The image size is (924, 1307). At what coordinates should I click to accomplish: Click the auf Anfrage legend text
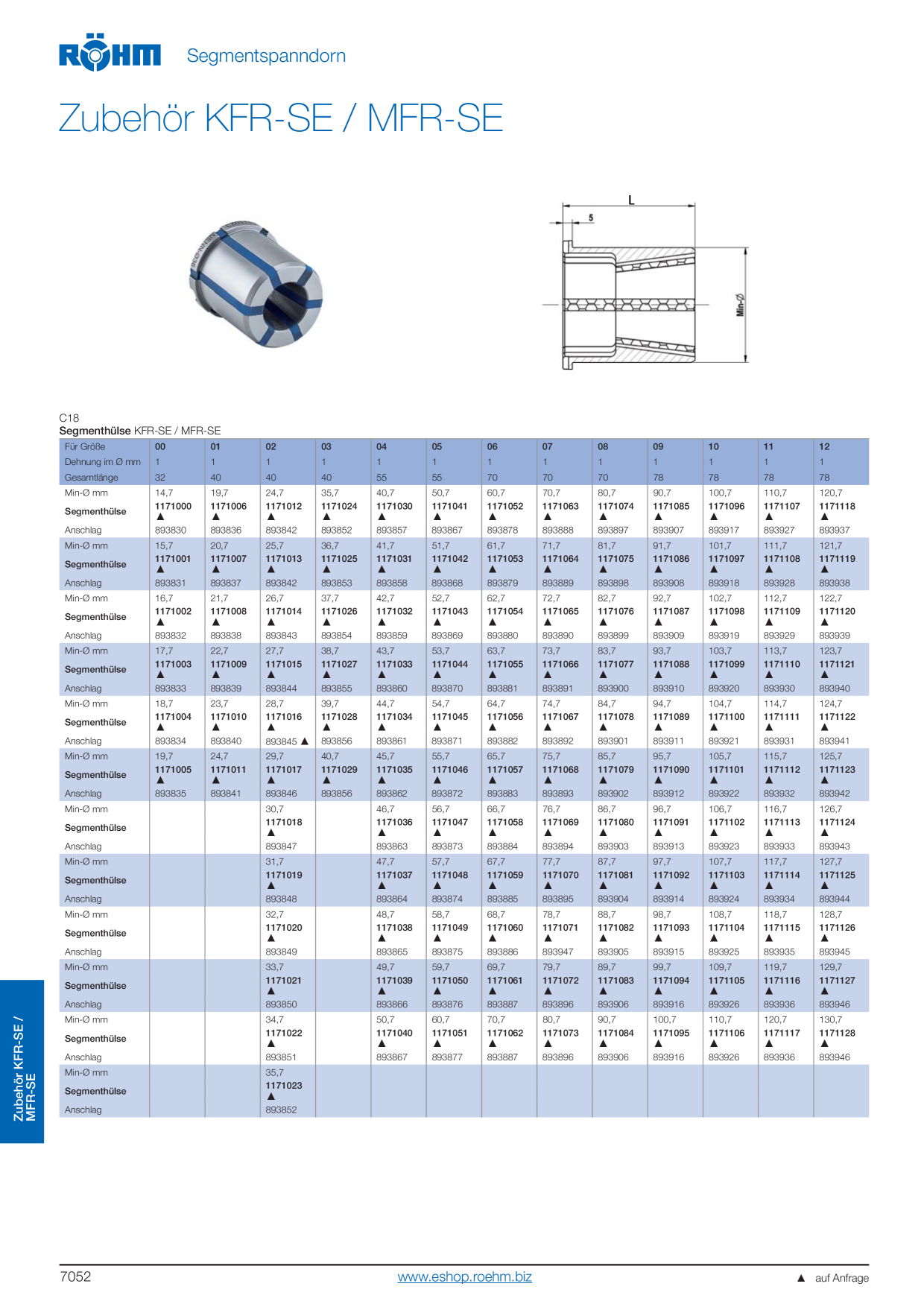pos(841,1278)
